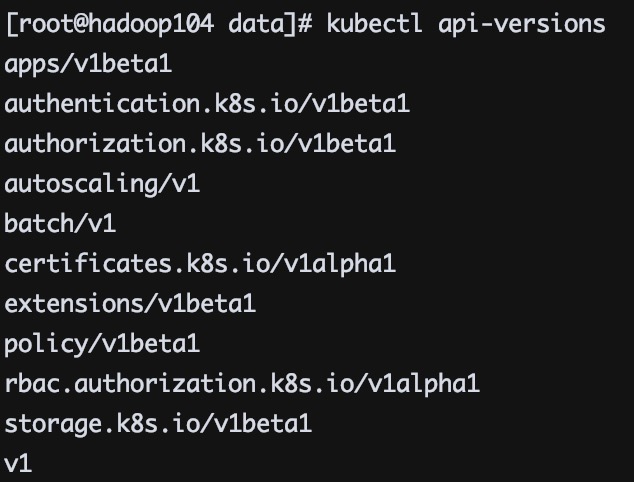Click the word certificates in the output

point(88,264)
